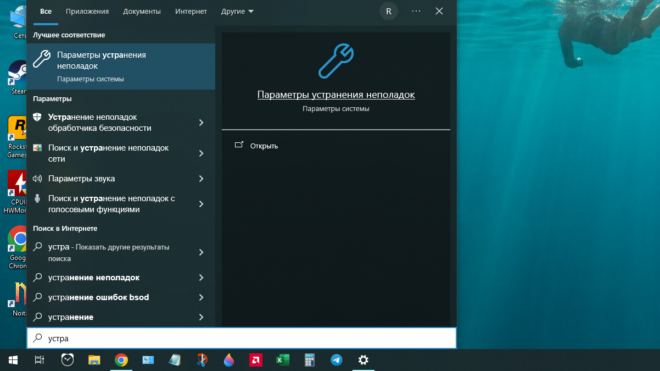
Task: Click the large blue wrench in the preview pane
Action: coord(336,61)
